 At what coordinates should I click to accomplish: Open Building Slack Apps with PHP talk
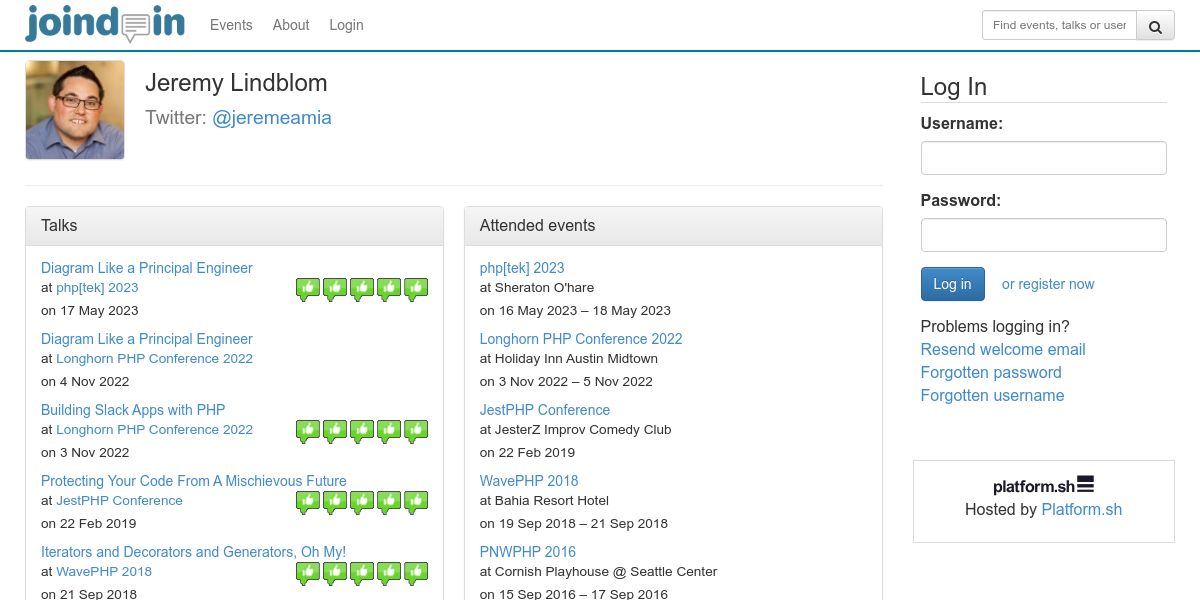(133, 410)
